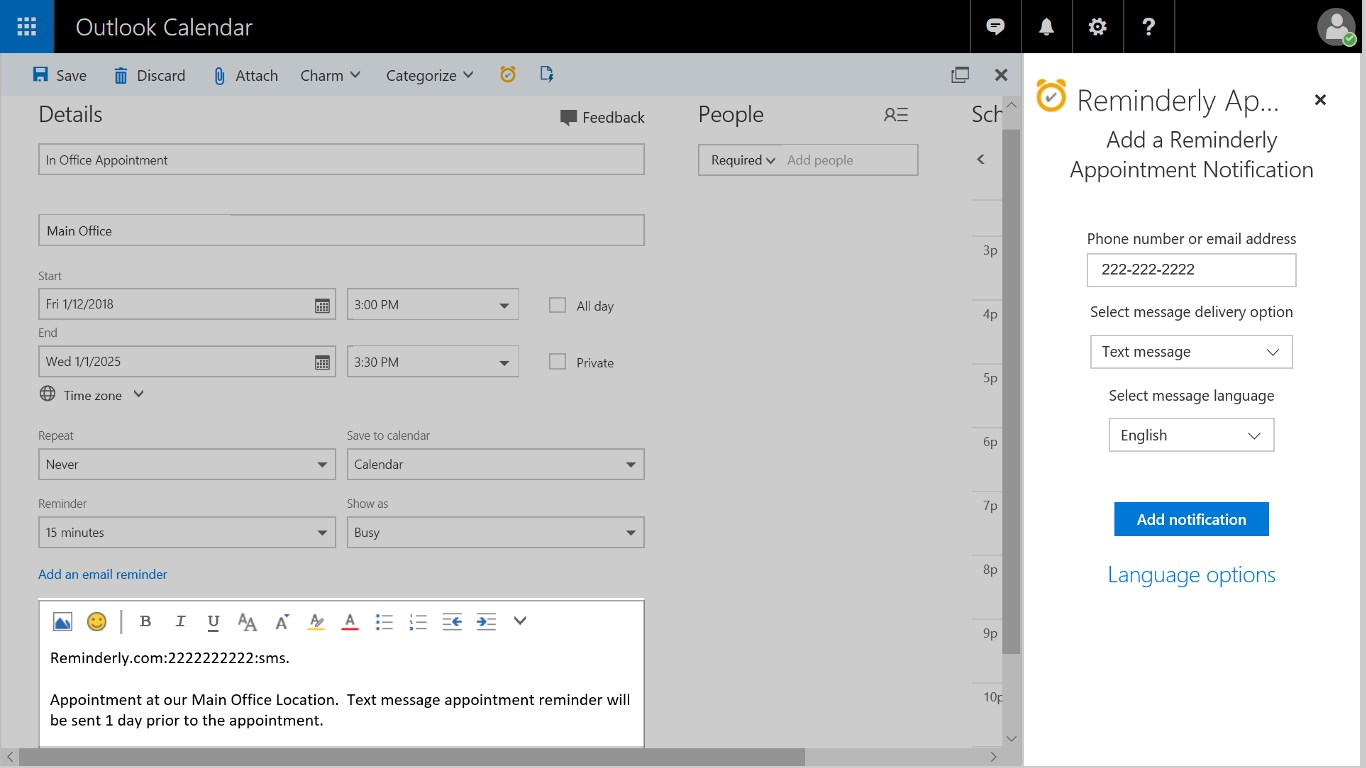The height and width of the screenshot is (768, 1366).
Task: Click the document add-in icon in toolbar
Action: pyautogui.click(x=547, y=75)
